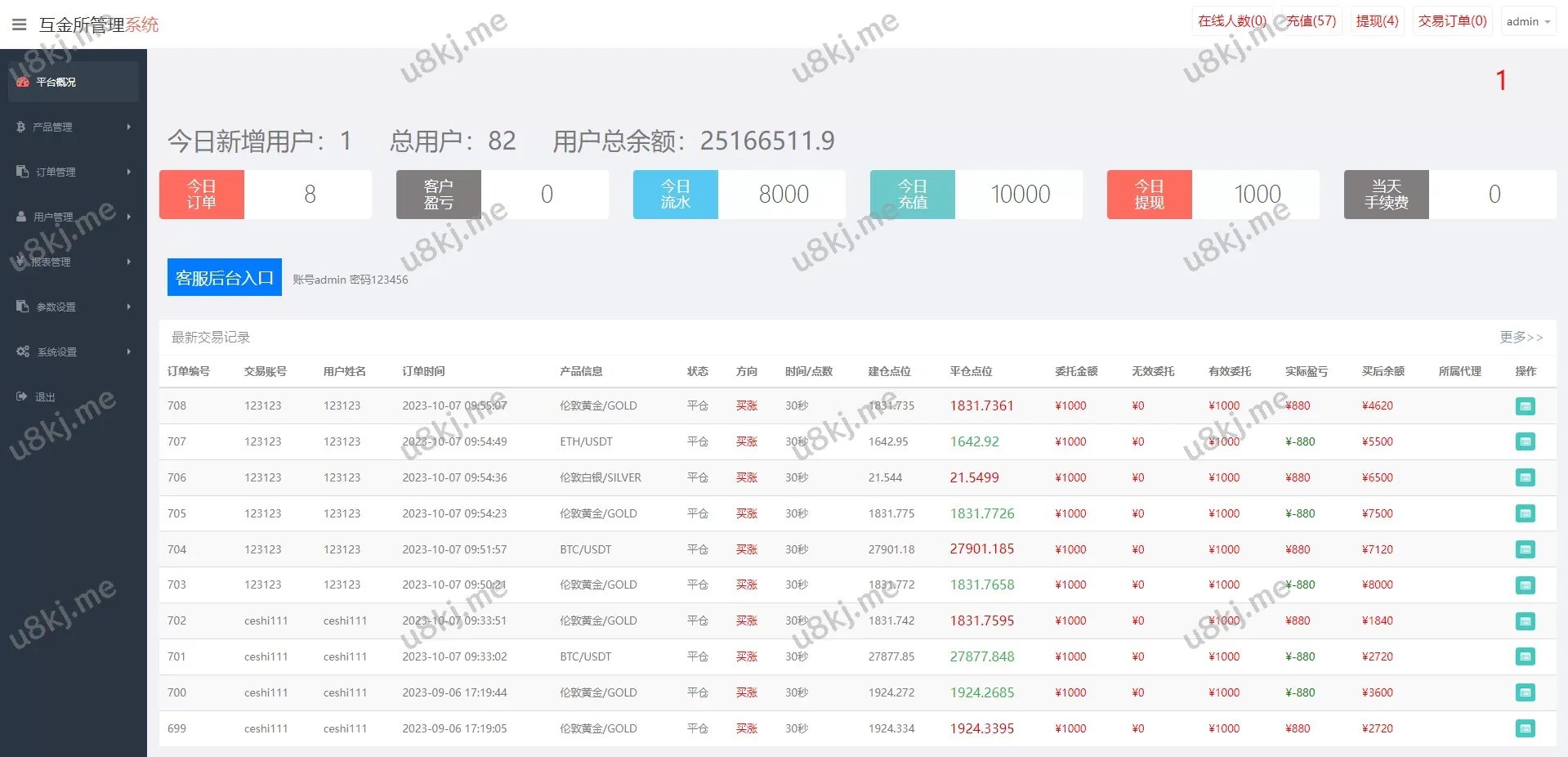Click the 提现(4) button in header

1377,21
